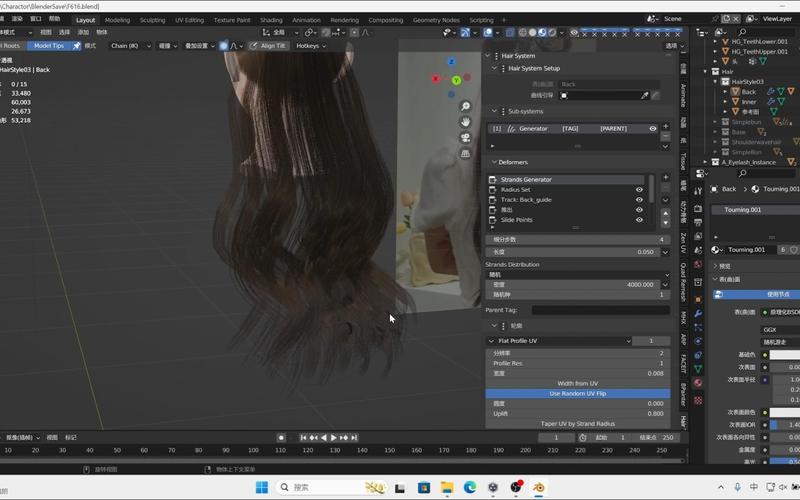Open Windows Start menu
Image resolution: width=800 pixels, height=500 pixels.
click(x=262, y=488)
